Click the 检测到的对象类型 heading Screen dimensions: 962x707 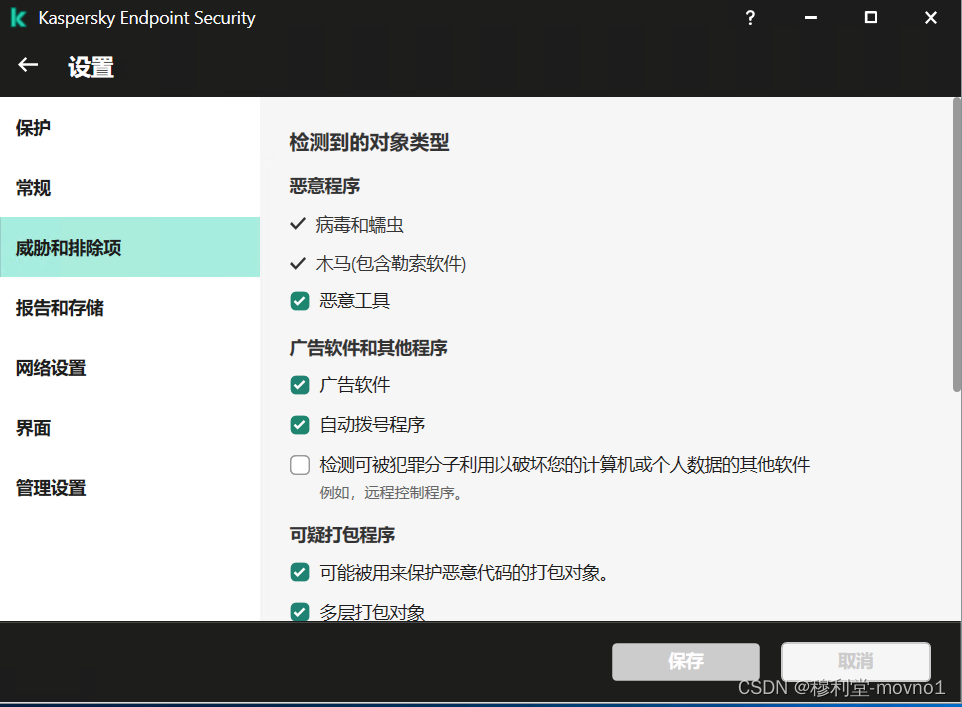pyautogui.click(x=369, y=142)
